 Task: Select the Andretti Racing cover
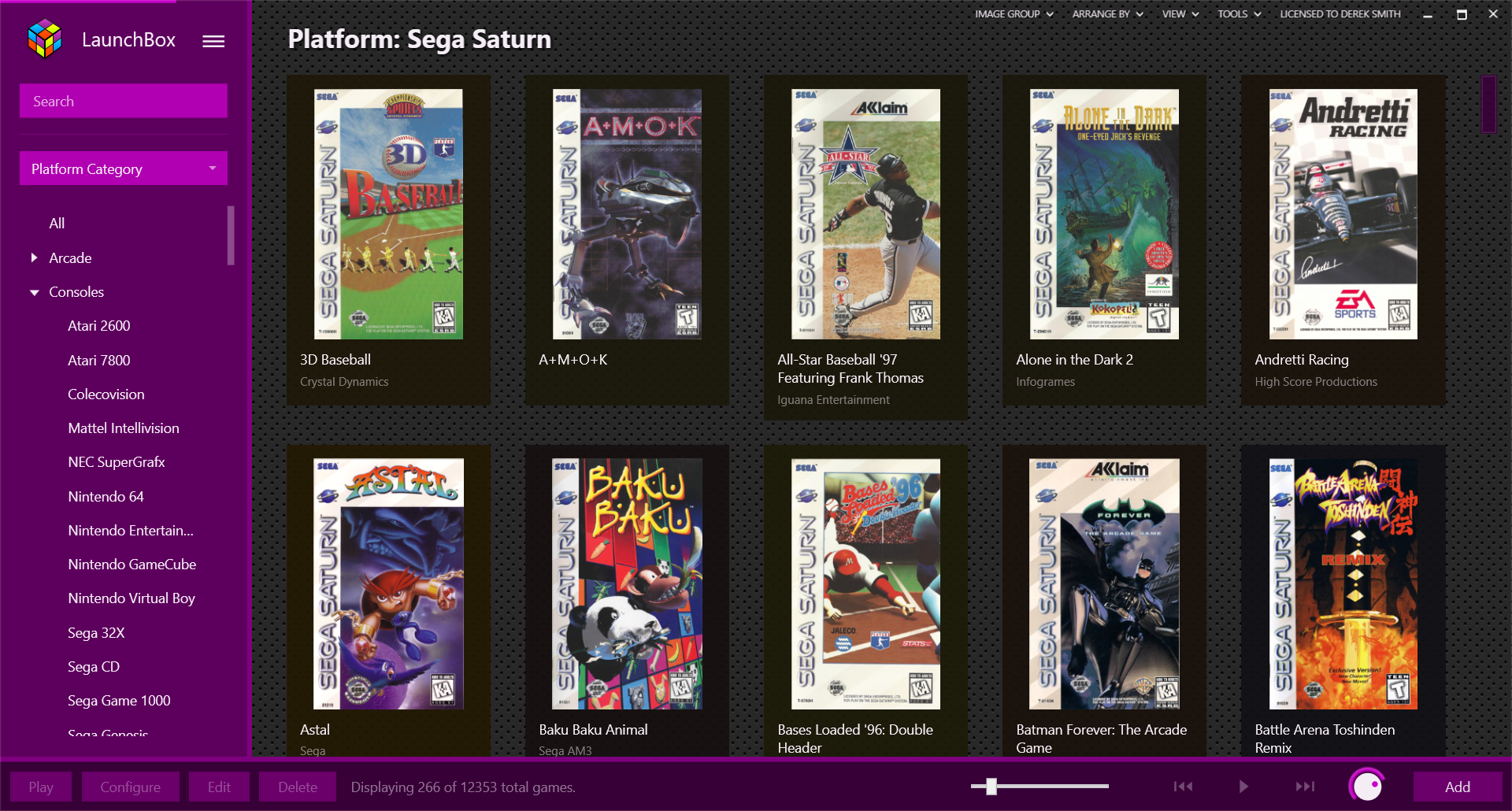1343,214
